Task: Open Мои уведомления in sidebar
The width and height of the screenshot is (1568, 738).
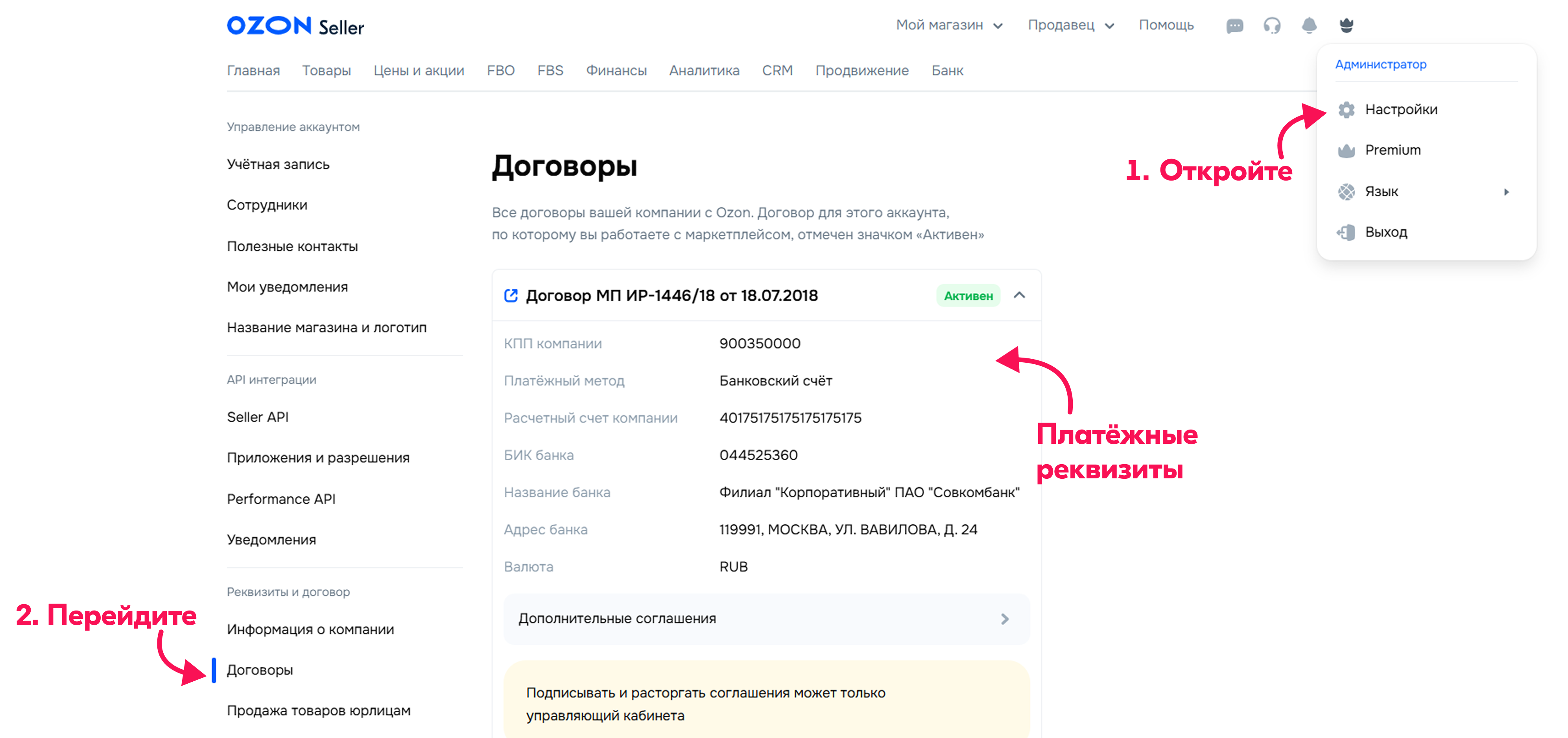Action: point(287,287)
